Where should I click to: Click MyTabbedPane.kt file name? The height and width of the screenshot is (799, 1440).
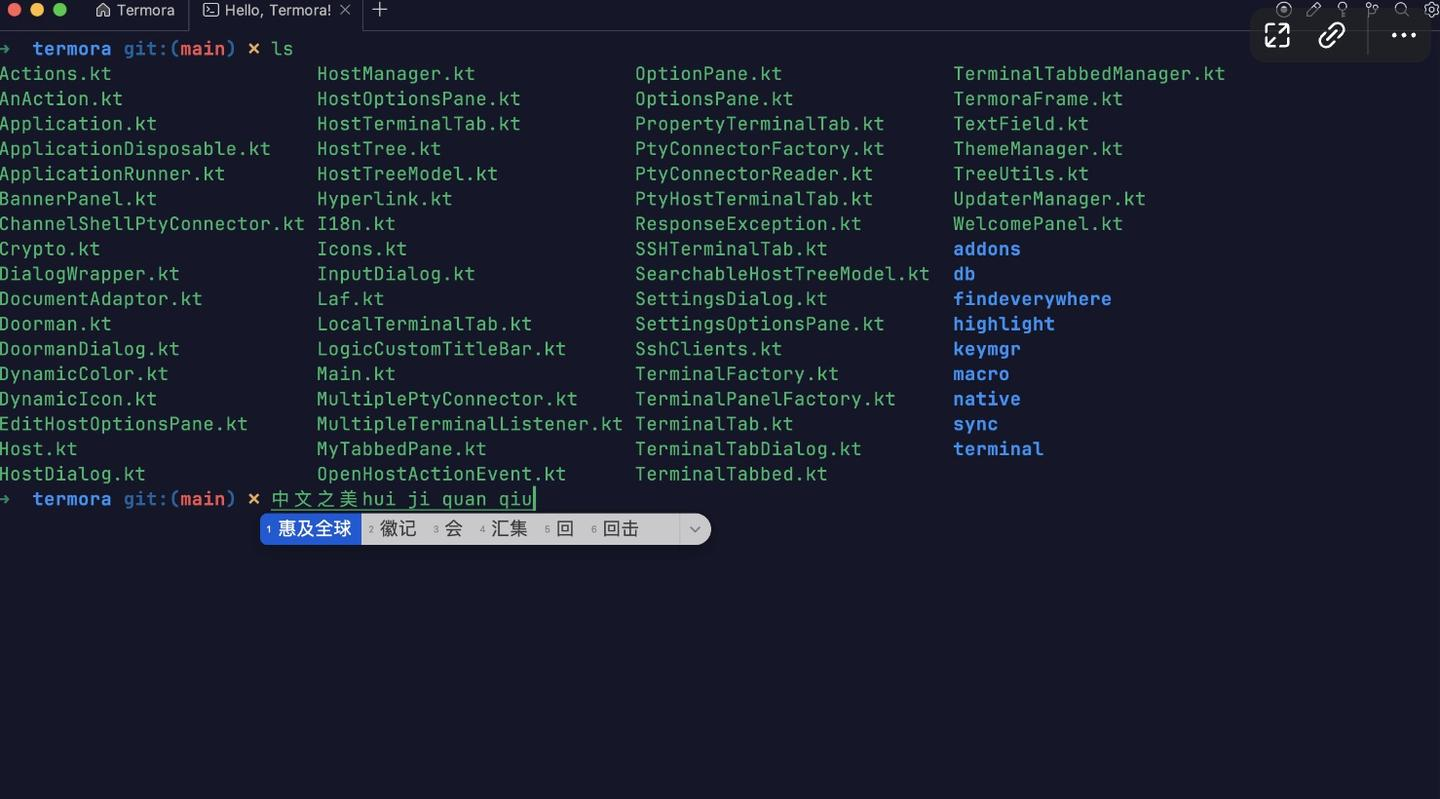tap(402, 449)
